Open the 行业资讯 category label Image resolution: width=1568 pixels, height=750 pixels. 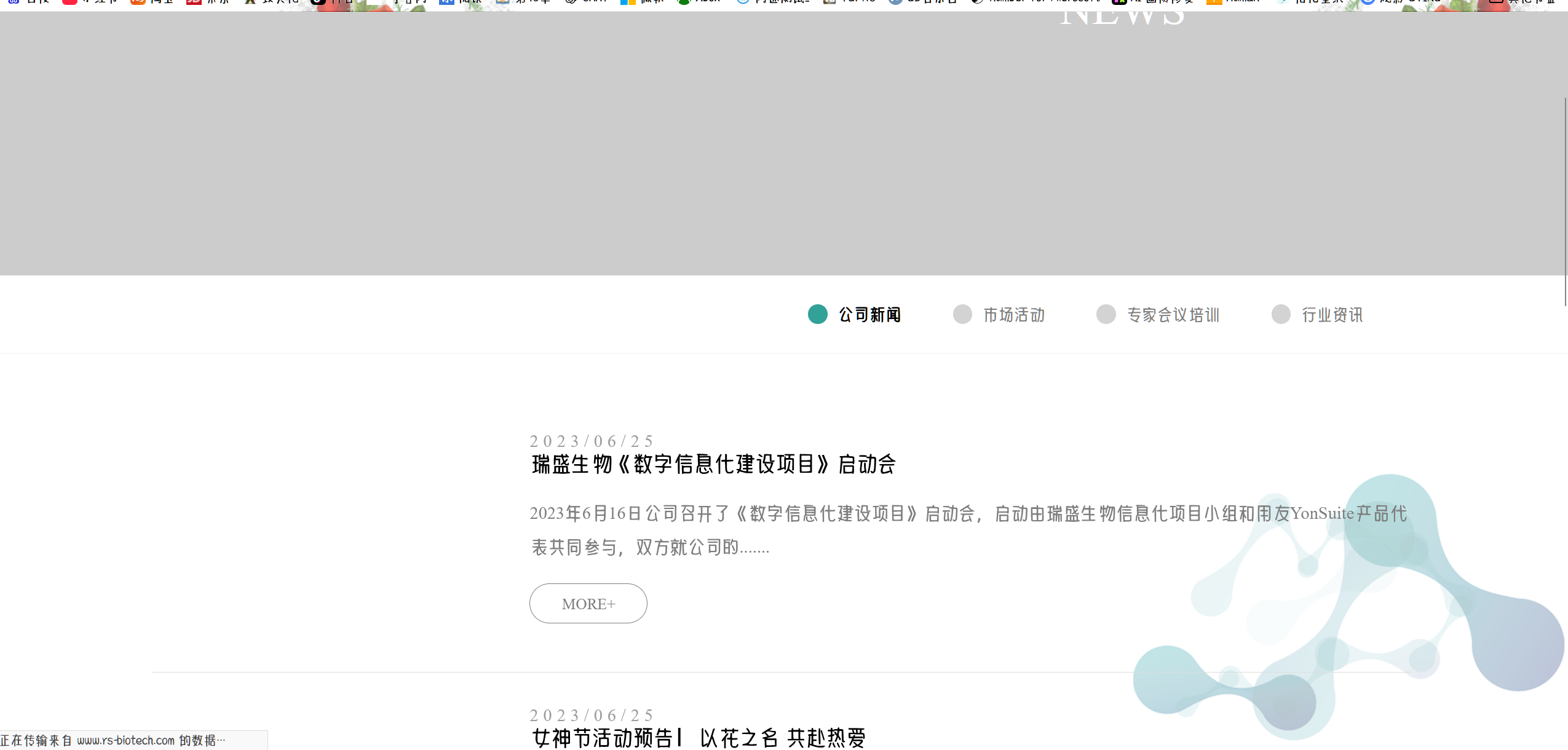point(1332,315)
